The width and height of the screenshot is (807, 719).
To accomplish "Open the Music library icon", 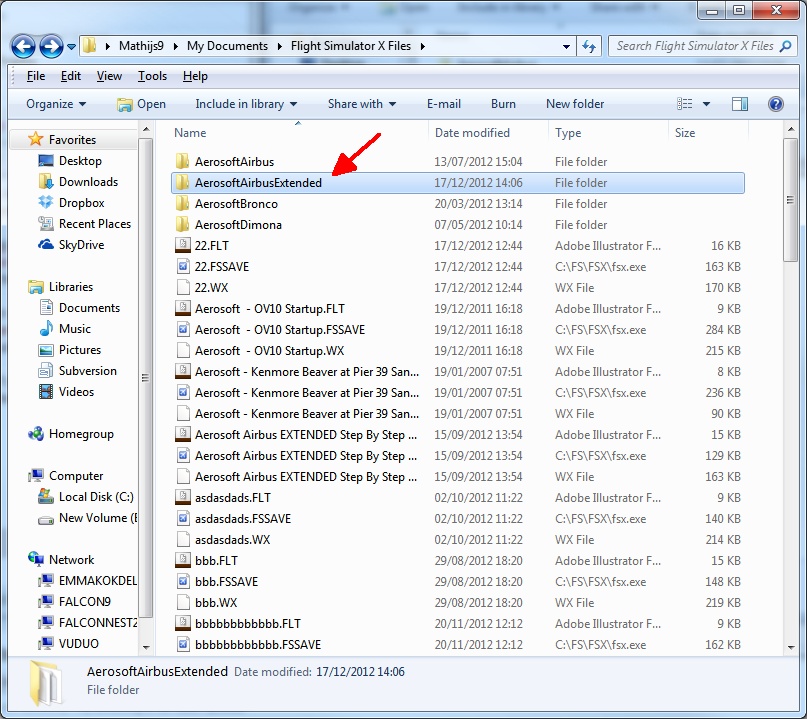I will (46, 328).
